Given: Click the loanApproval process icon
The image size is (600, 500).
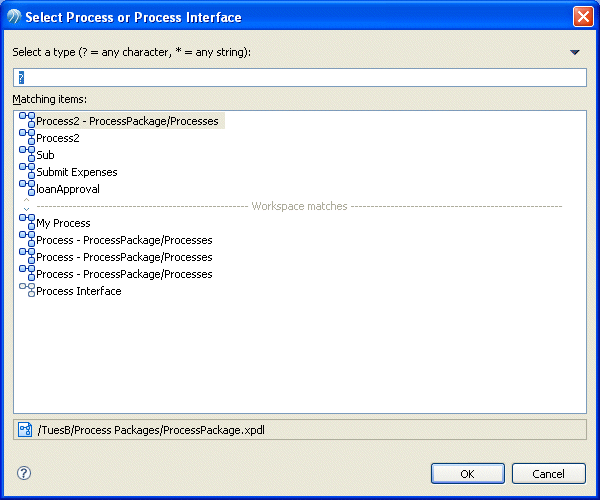Looking at the screenshot, I should tap(27, 188).
